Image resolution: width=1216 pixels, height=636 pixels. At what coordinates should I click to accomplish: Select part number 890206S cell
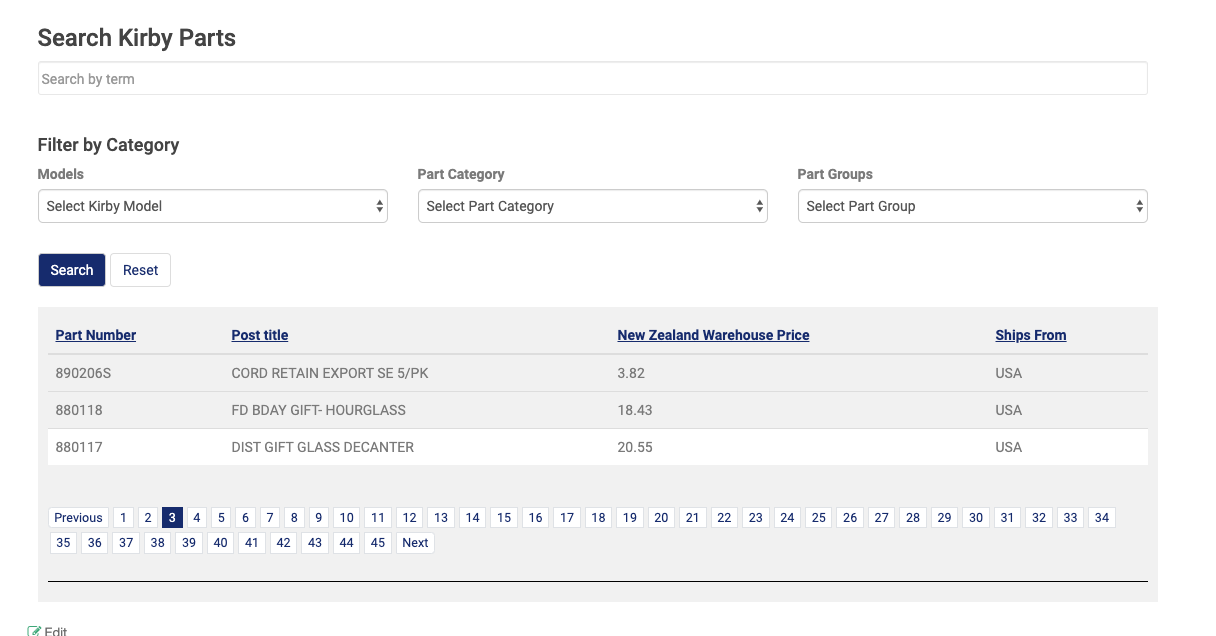[84, 373]
